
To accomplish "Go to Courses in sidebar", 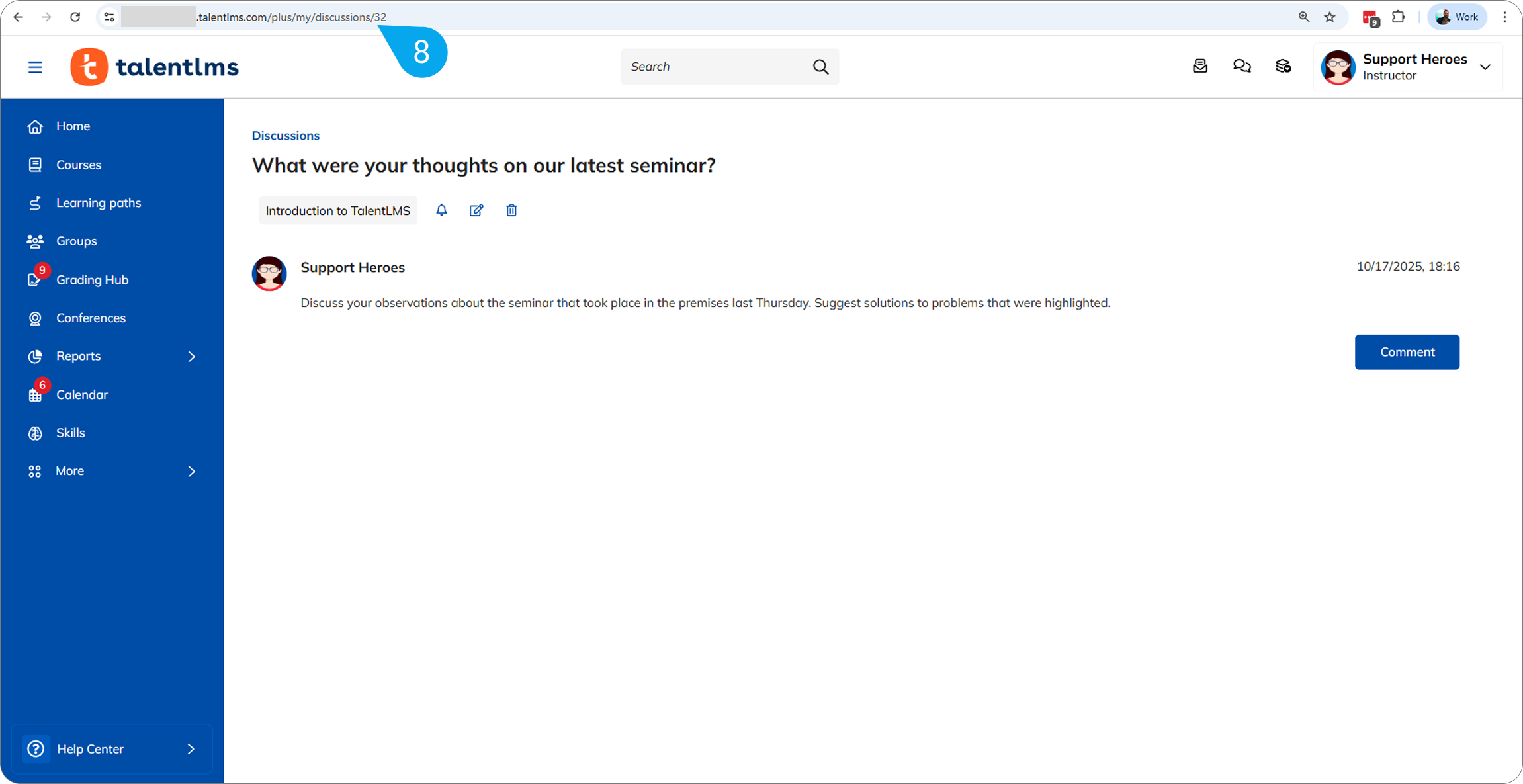I will point(78,165).
